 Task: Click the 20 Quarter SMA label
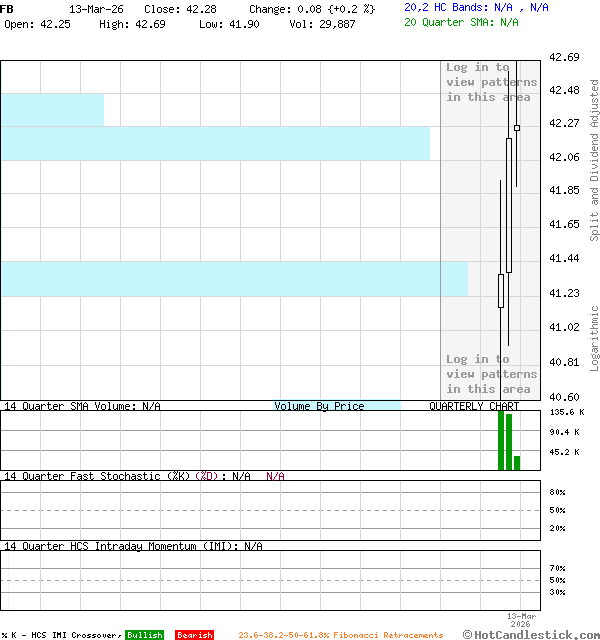[x=461, y=21]
